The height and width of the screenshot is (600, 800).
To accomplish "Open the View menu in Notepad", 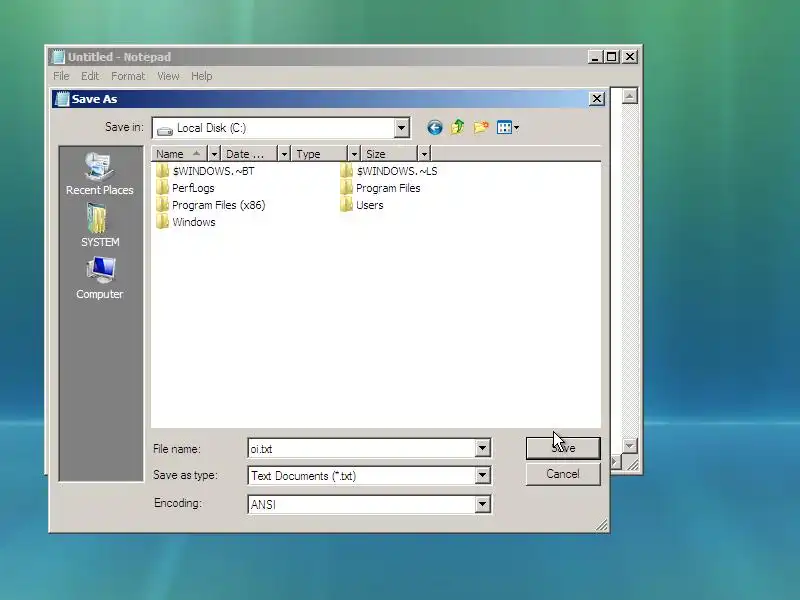I will [x=168, y=76].
